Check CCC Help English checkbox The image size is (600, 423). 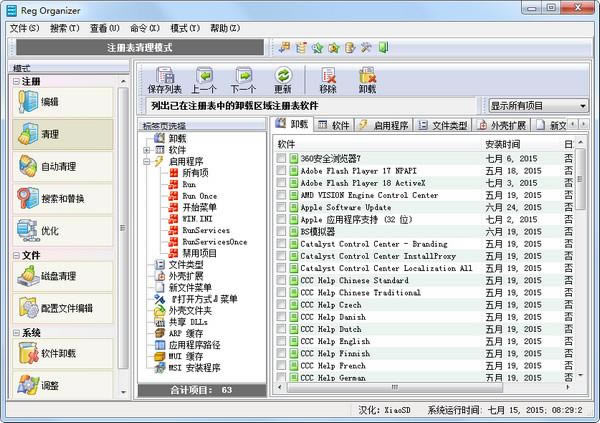[x=281, y=341]
